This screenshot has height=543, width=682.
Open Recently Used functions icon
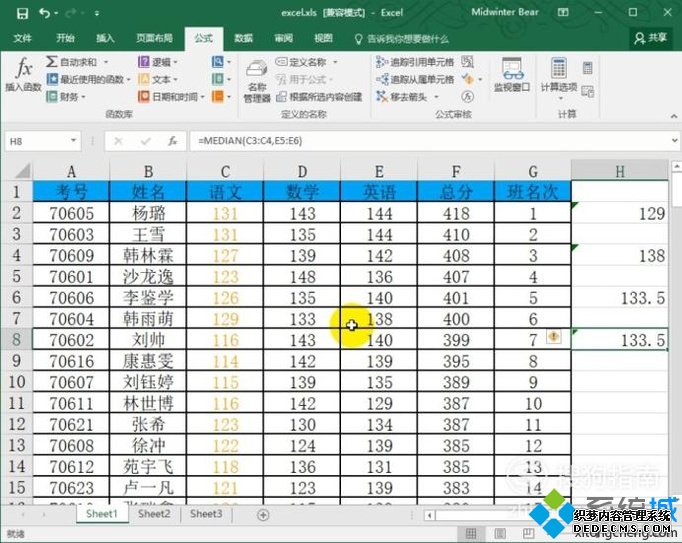(52, 79)
